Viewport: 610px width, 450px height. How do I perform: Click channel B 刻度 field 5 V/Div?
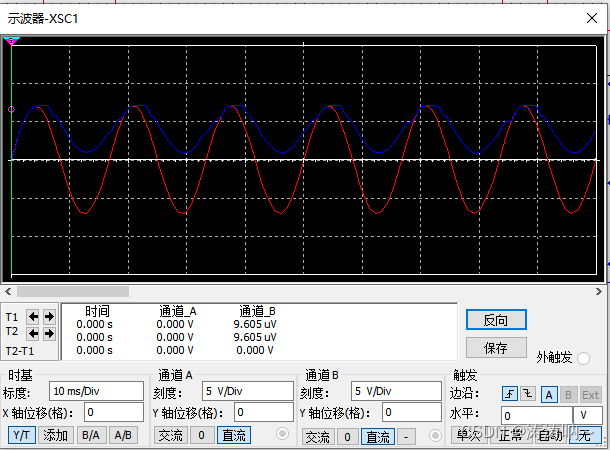396,391
